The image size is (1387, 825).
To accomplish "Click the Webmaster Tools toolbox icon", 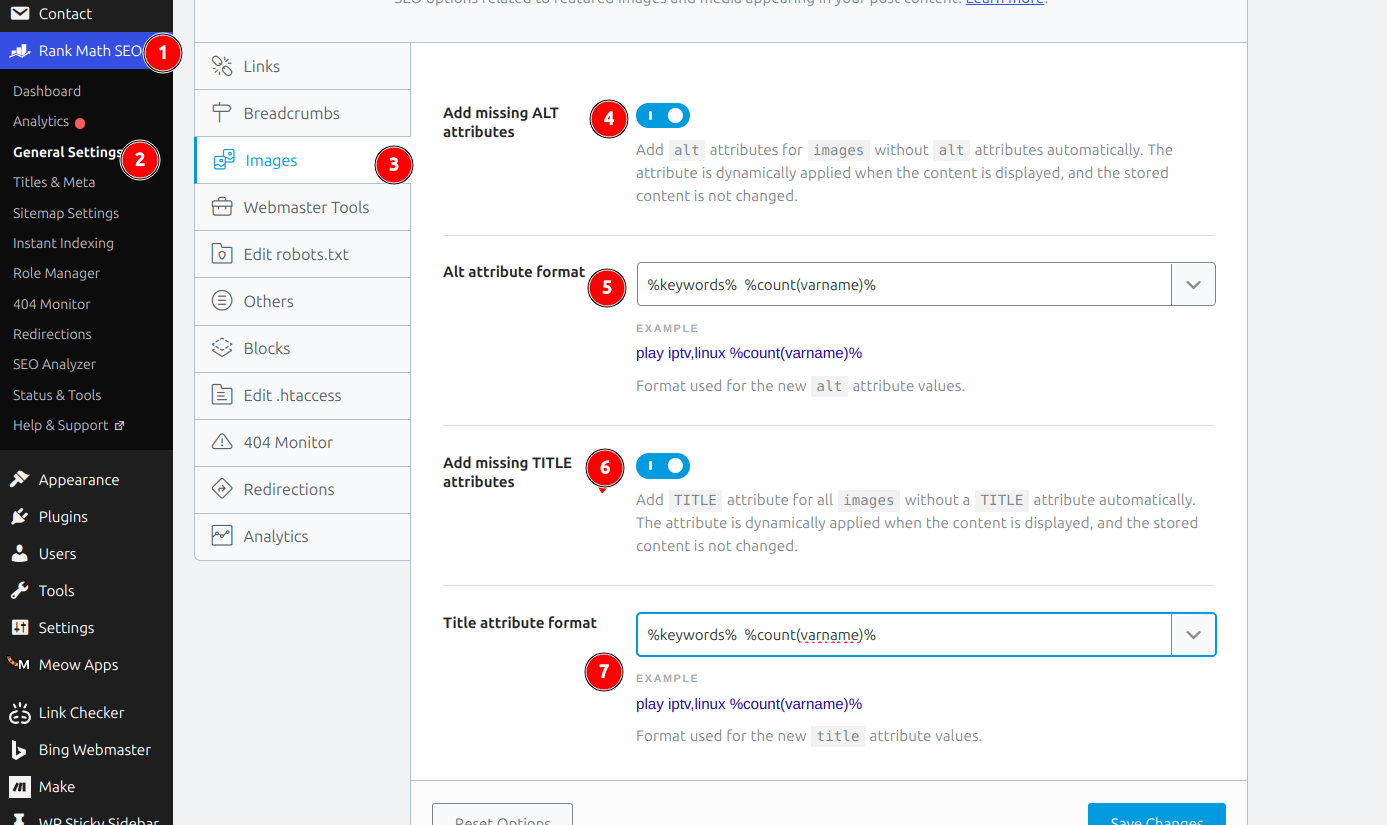I will pyautogui.click(x=222, y=208).
